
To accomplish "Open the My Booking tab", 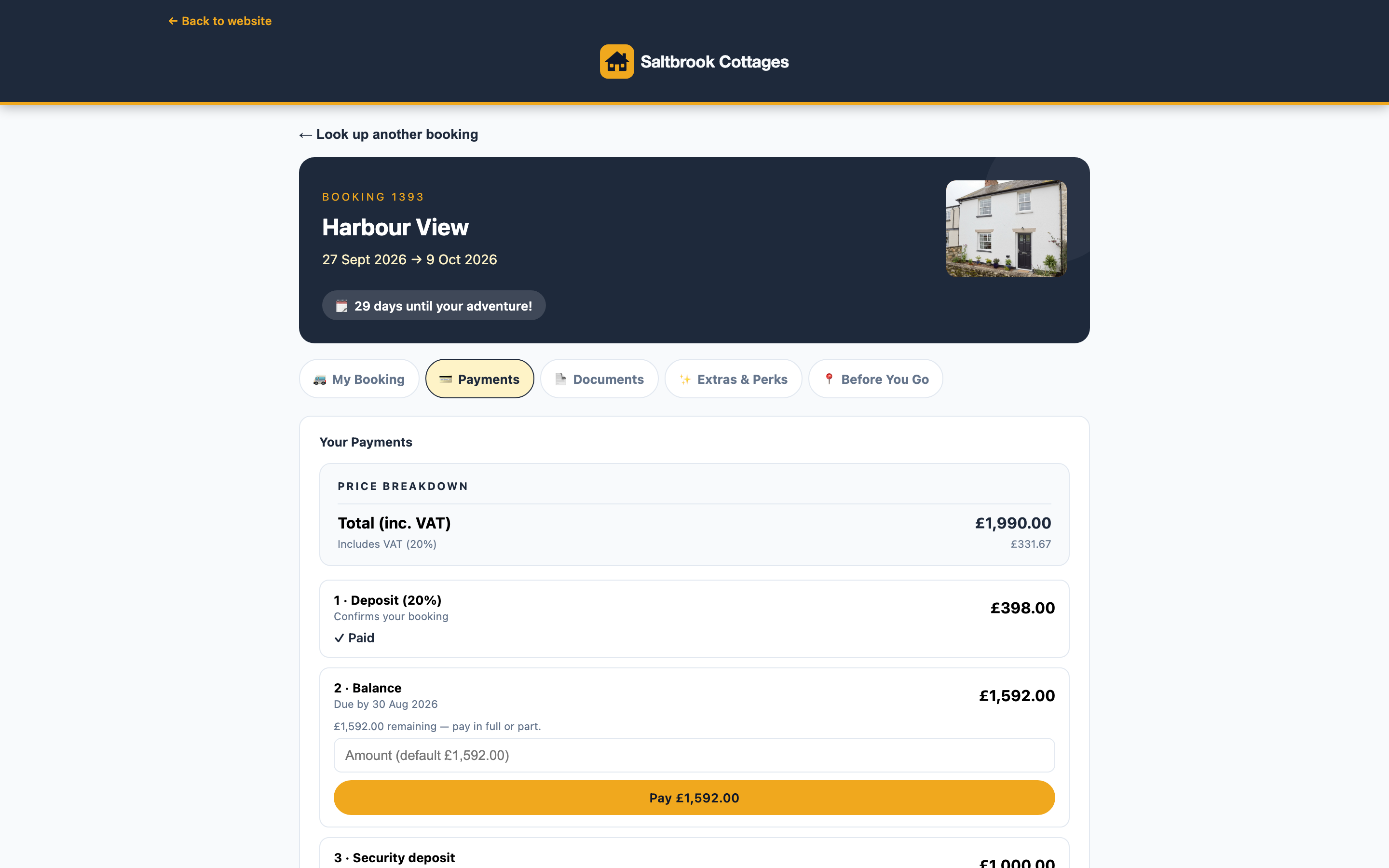I will [359, 379].
